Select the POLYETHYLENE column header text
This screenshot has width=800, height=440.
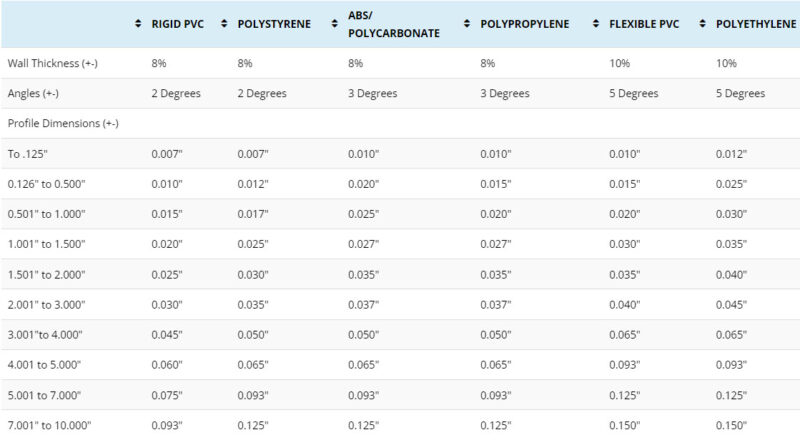(756, 24)
